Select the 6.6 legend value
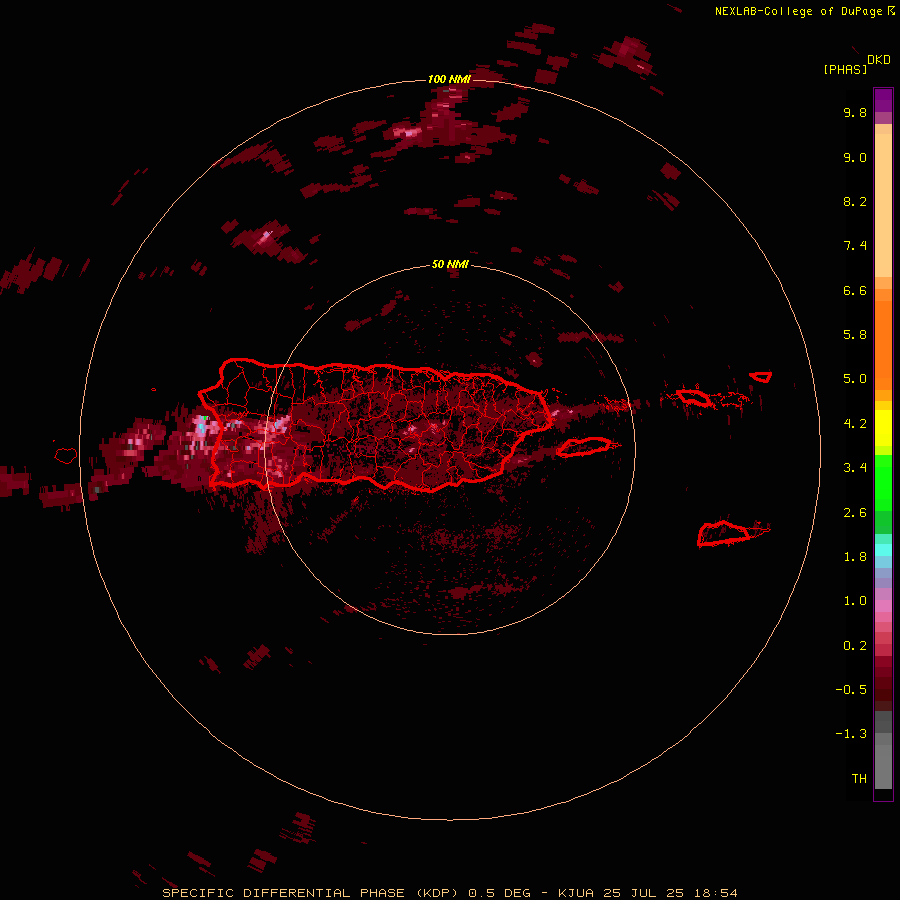Screen dimensions: 900x900 (x=855, y=290)
